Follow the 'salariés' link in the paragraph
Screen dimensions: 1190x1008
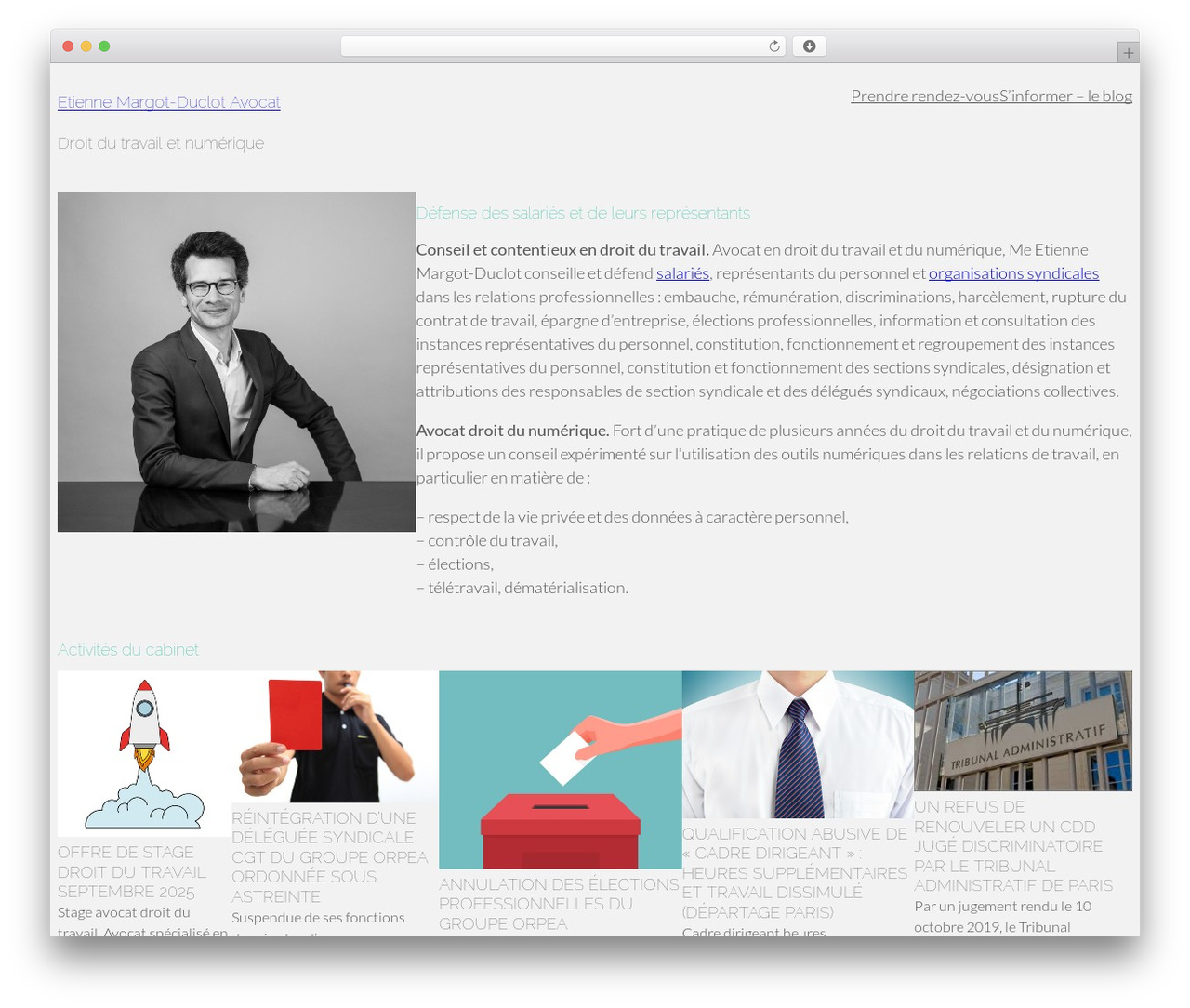682,273
